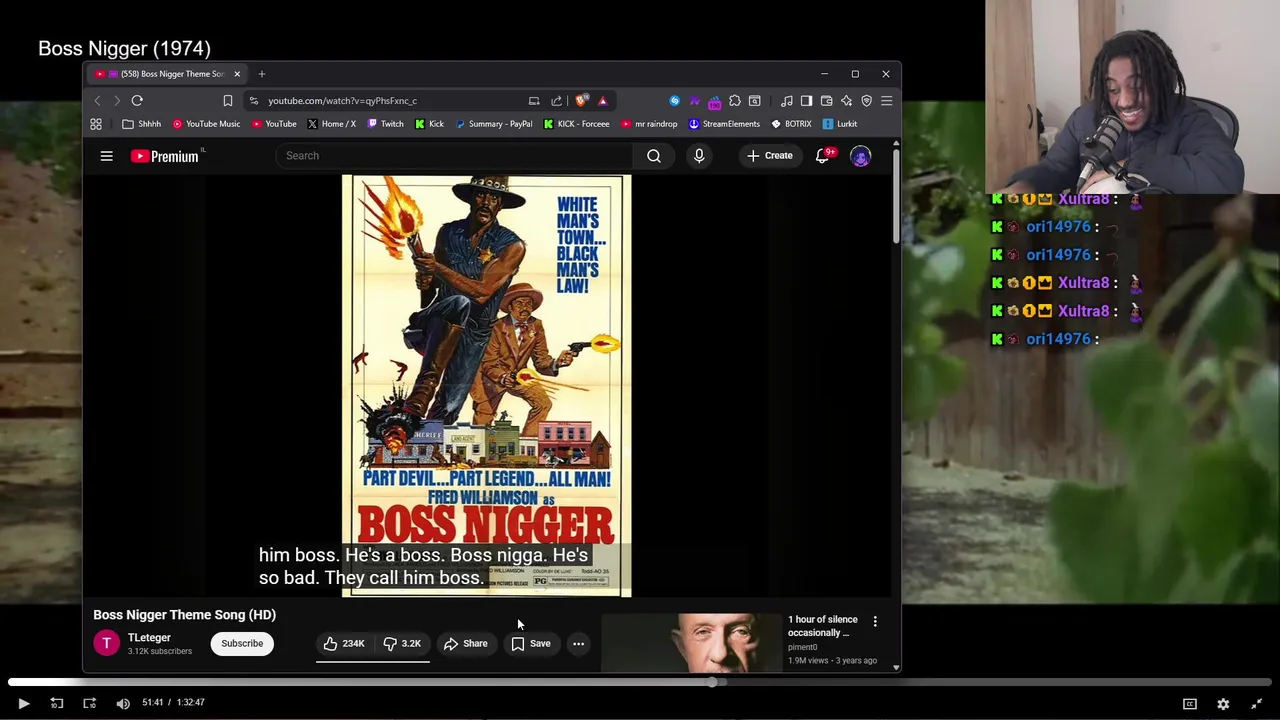The height and width of the screenshot is (720, 1280).
Task: Open the TLeteger channel name
Action: click(x=149, y=638)
